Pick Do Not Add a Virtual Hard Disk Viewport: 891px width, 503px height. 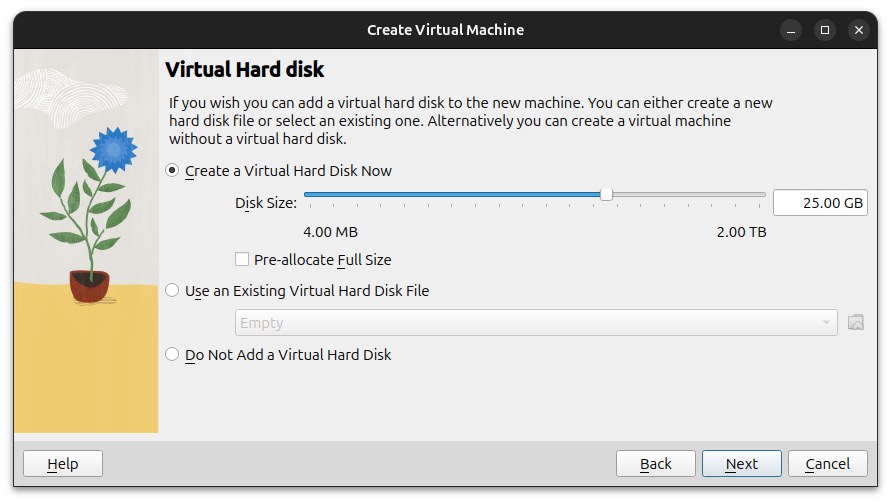(173, 355)
